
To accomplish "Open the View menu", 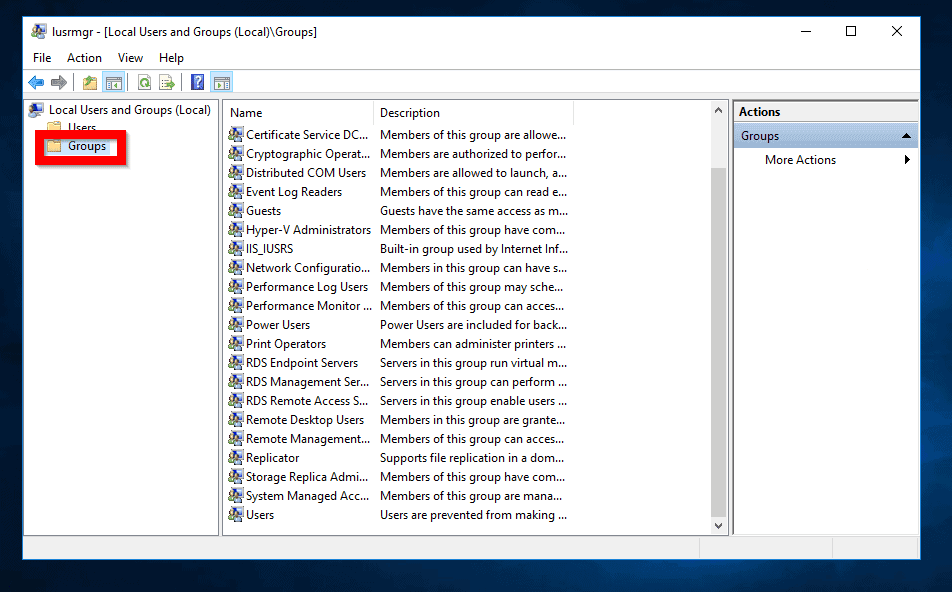I will click(x=130, y=58).
